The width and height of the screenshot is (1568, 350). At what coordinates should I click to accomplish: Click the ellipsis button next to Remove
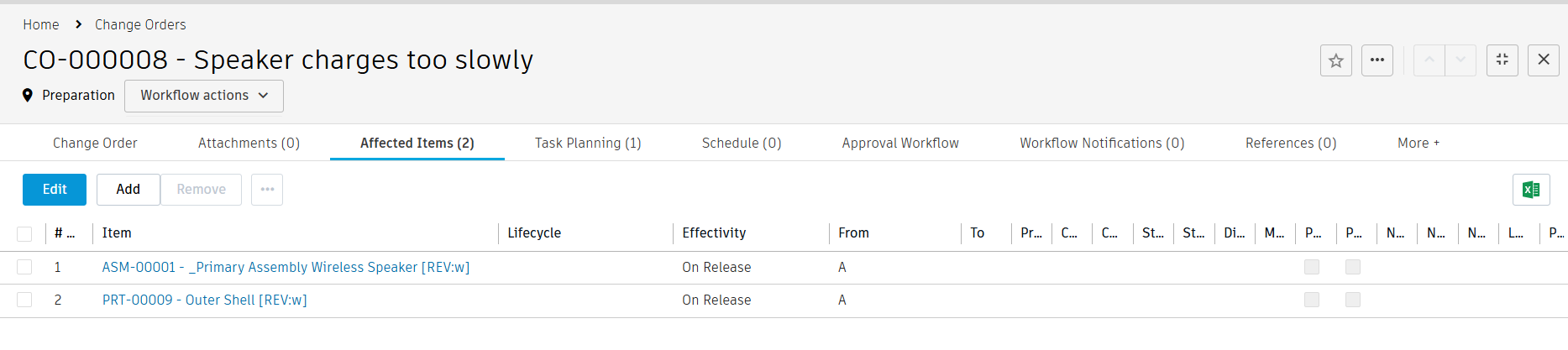click(x=267, y=190)
